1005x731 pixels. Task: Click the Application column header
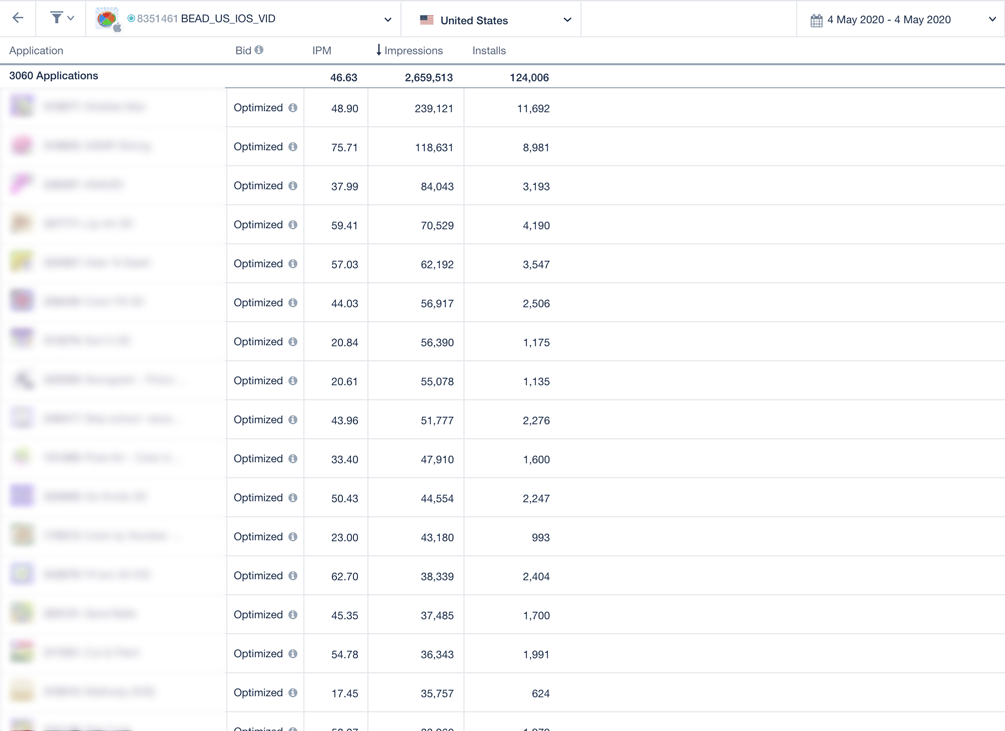36,51
